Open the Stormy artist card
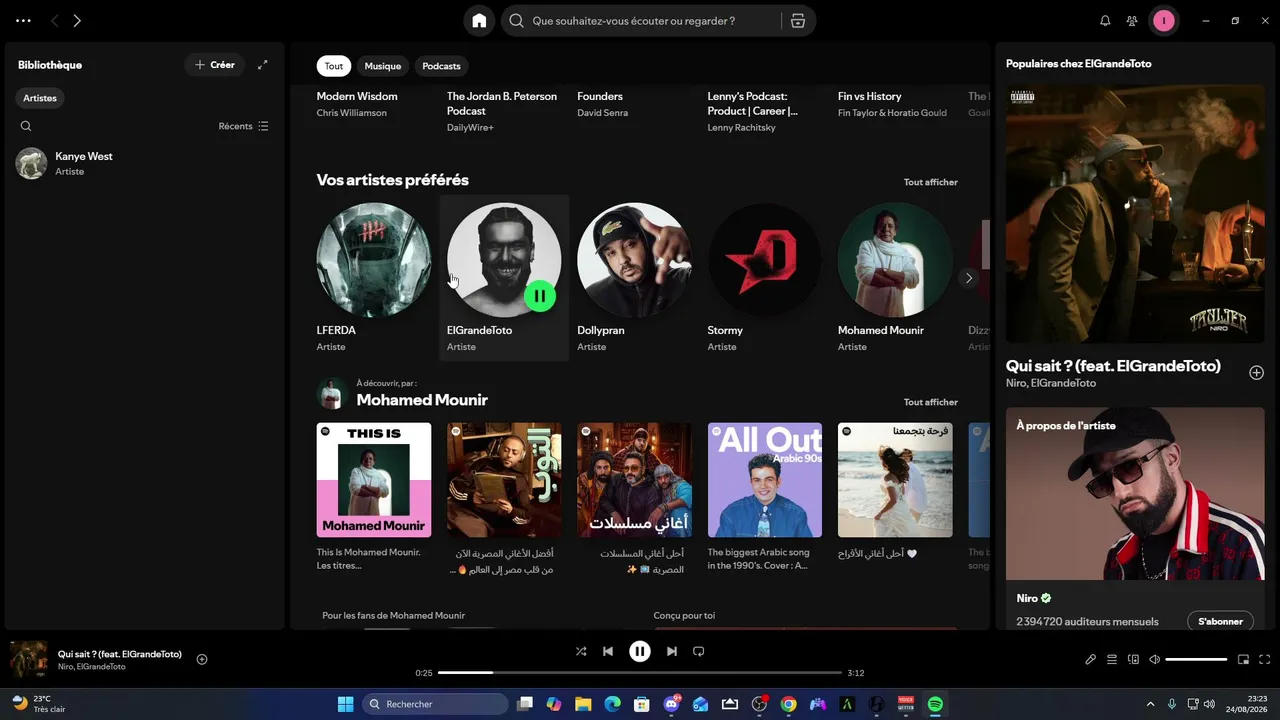The width and height of the screenshot is (1280, 720). (765, 278)
